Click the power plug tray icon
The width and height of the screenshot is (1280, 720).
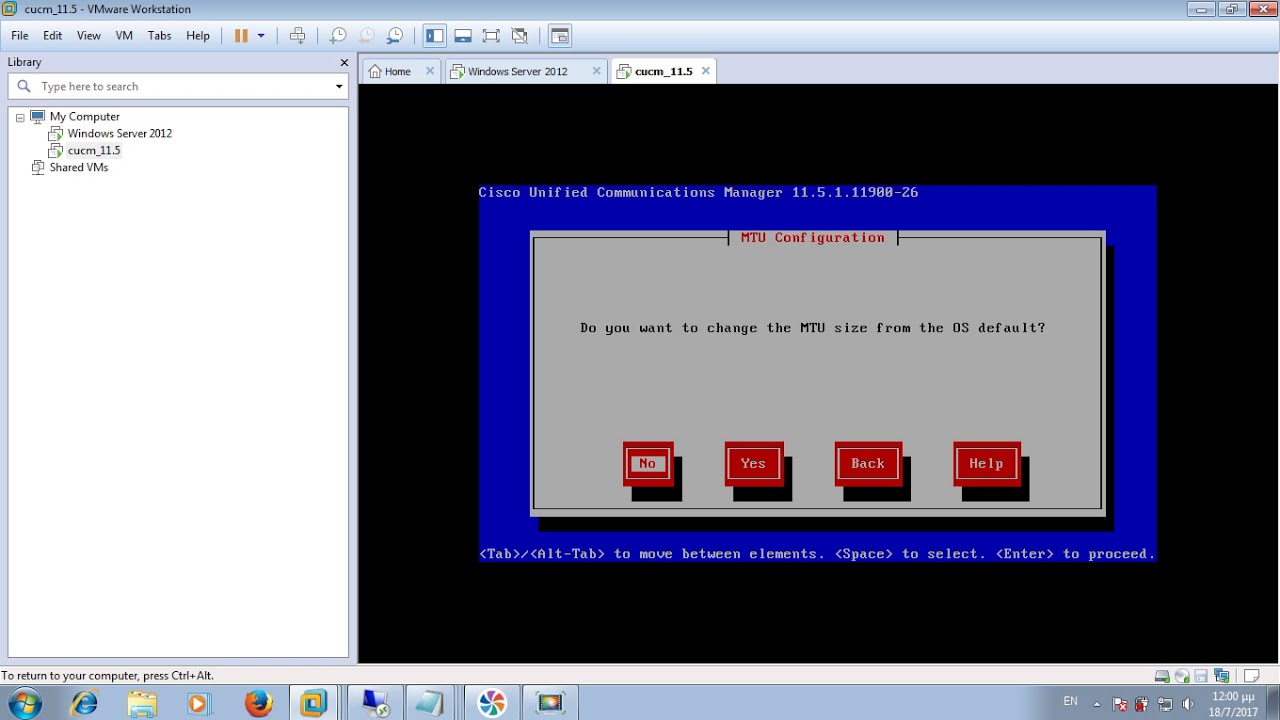point(1142,703)
